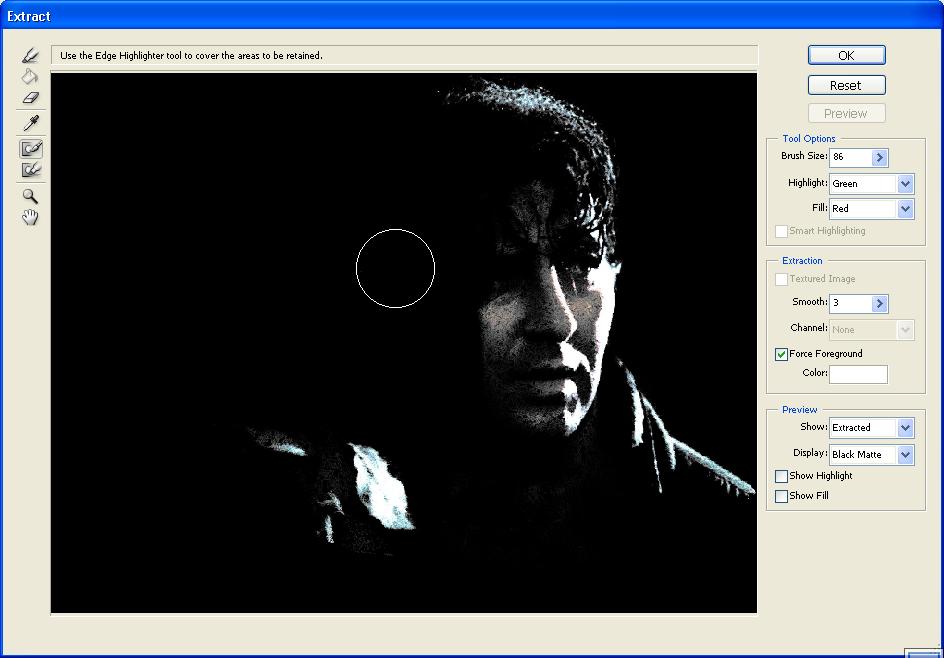
Task: Click the Brush Size value field
Action: (851, 157)
